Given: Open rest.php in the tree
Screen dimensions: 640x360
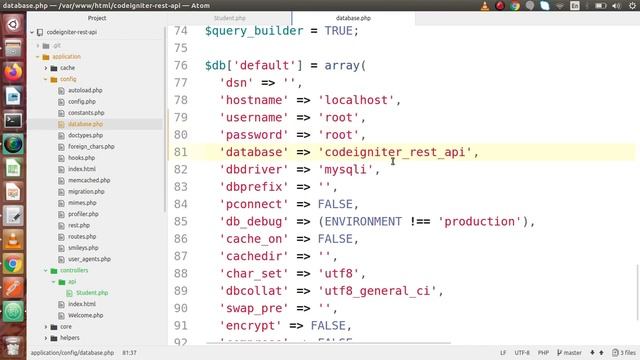Looking at the screenshot, I should tap(79, 225).
